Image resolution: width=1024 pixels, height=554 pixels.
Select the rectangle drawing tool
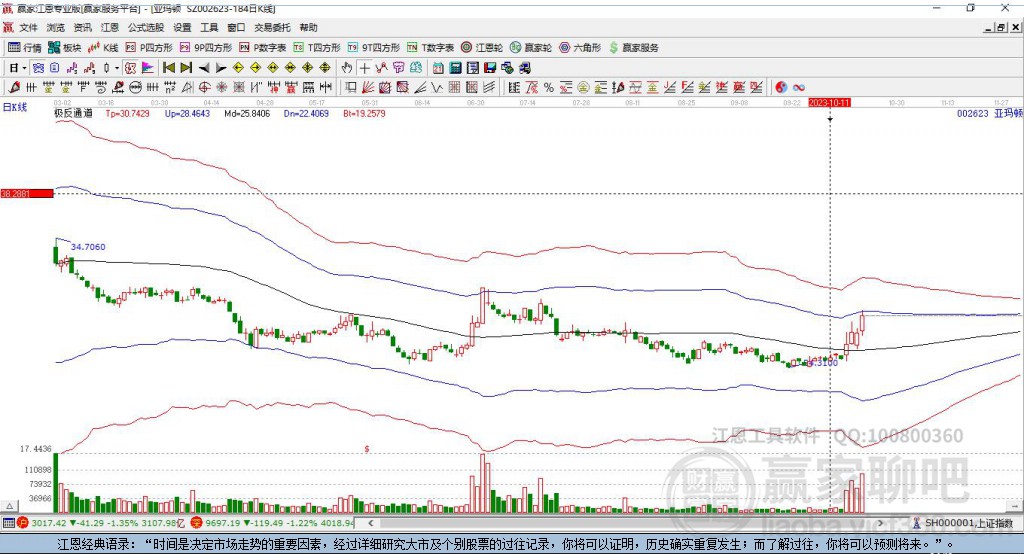coord(350,88)
